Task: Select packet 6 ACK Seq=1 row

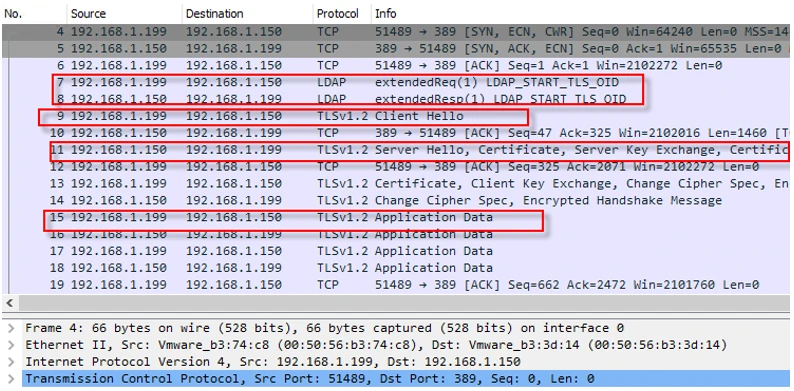Action: (x=397, y=65)
